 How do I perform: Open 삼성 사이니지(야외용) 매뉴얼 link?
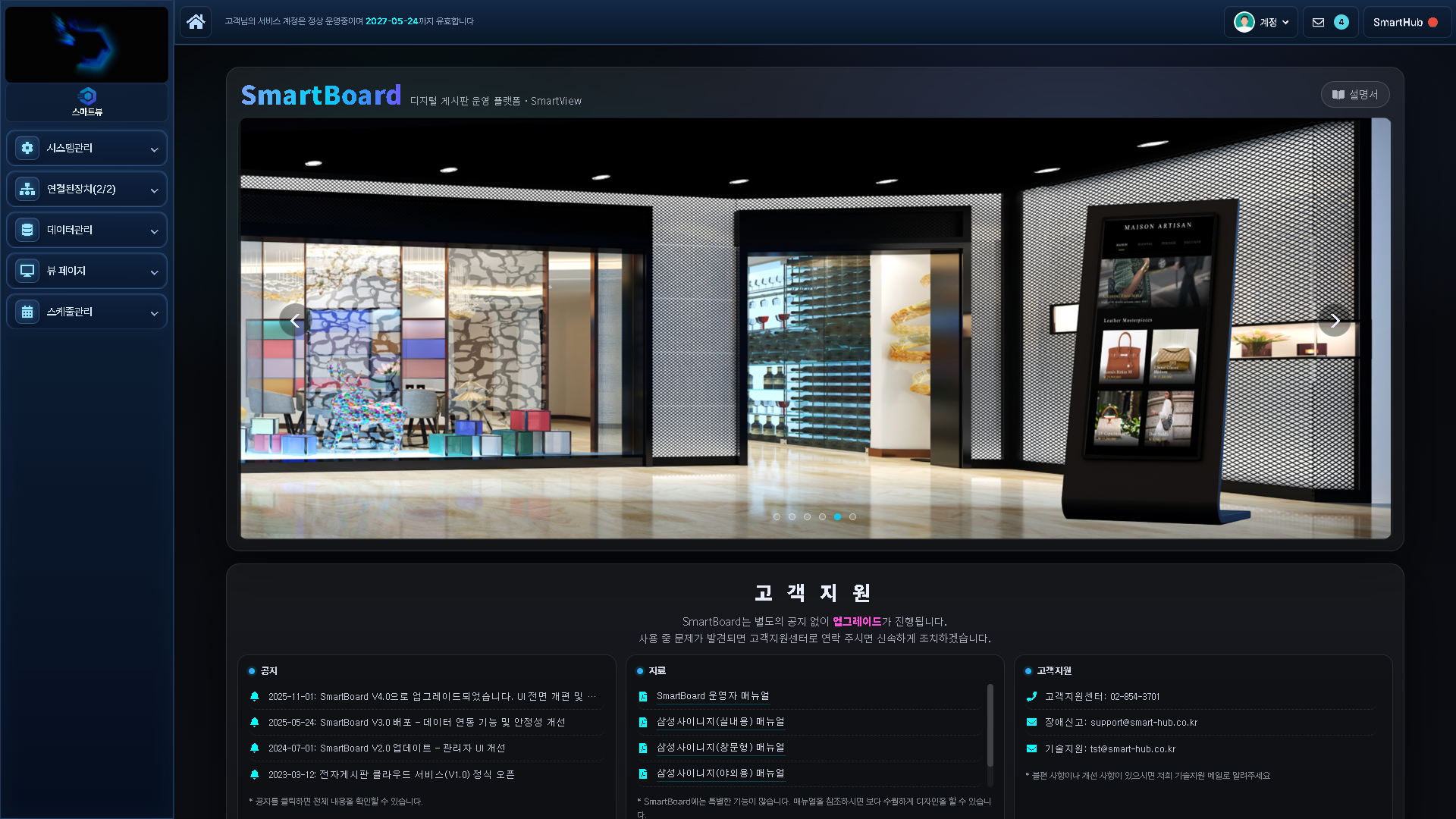pos(720,773)
